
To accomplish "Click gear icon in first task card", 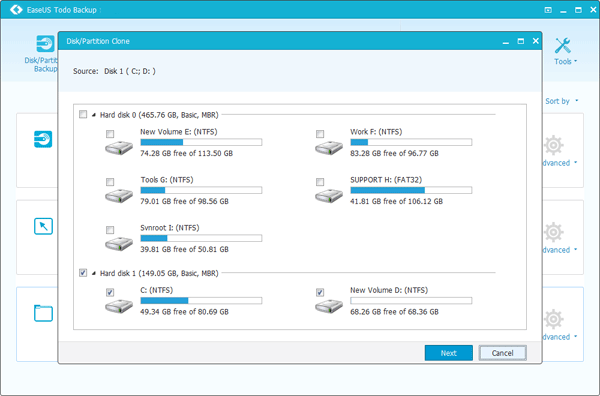I will [553, 145].
